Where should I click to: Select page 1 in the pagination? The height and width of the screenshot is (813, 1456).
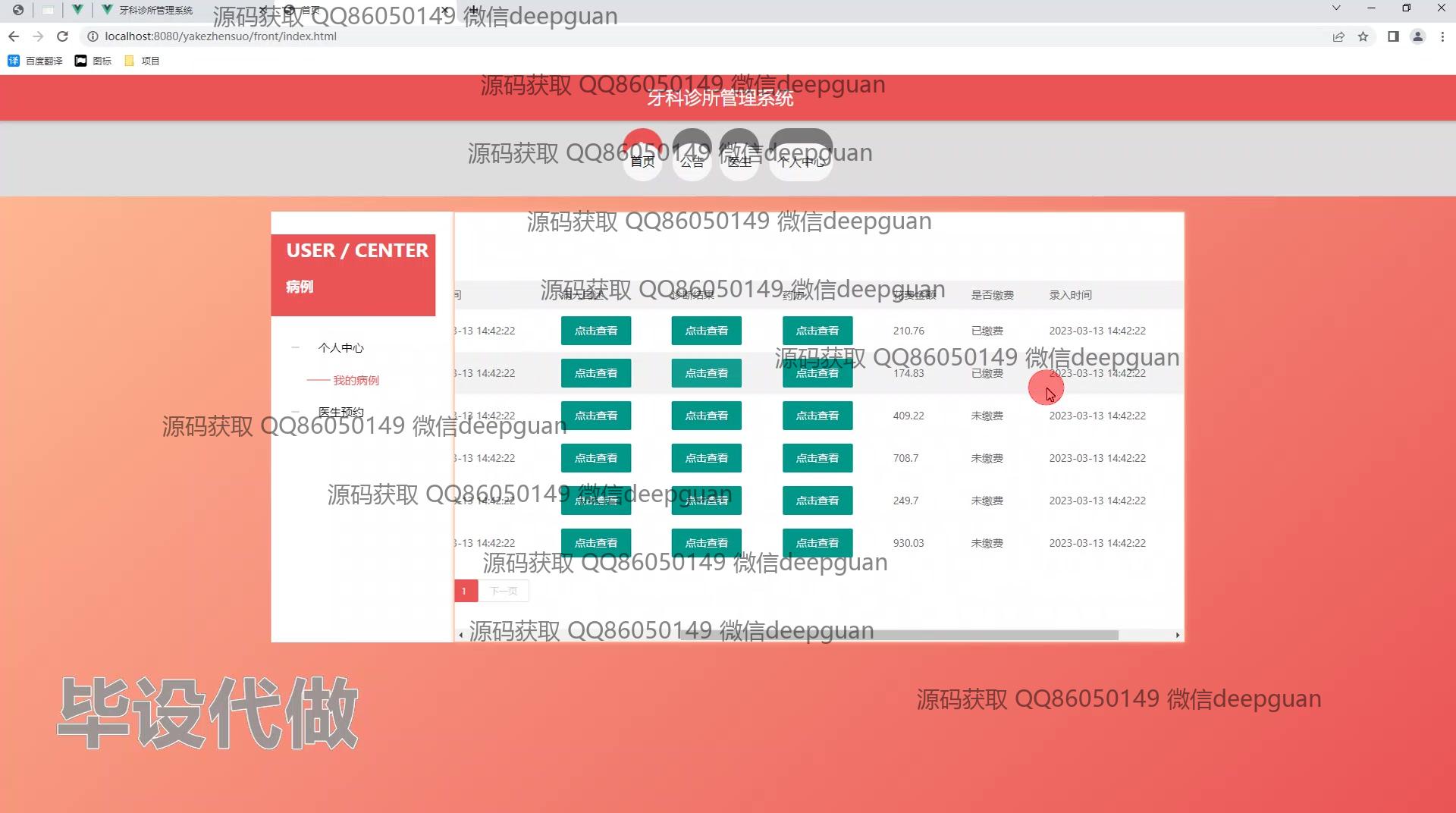pyautogui.click(x=466, y=591)
